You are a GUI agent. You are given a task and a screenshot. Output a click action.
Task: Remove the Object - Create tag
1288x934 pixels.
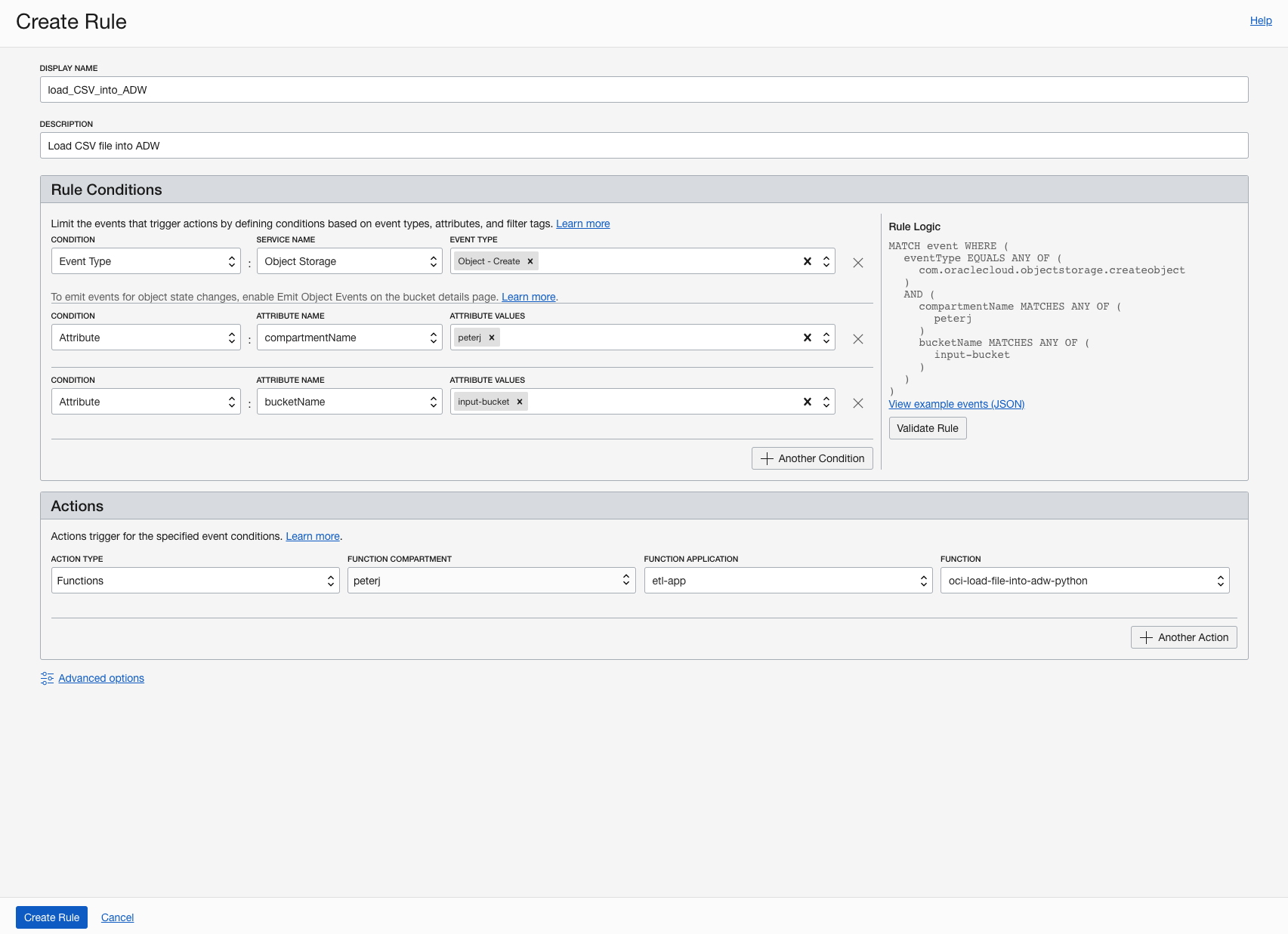point(530,261)
